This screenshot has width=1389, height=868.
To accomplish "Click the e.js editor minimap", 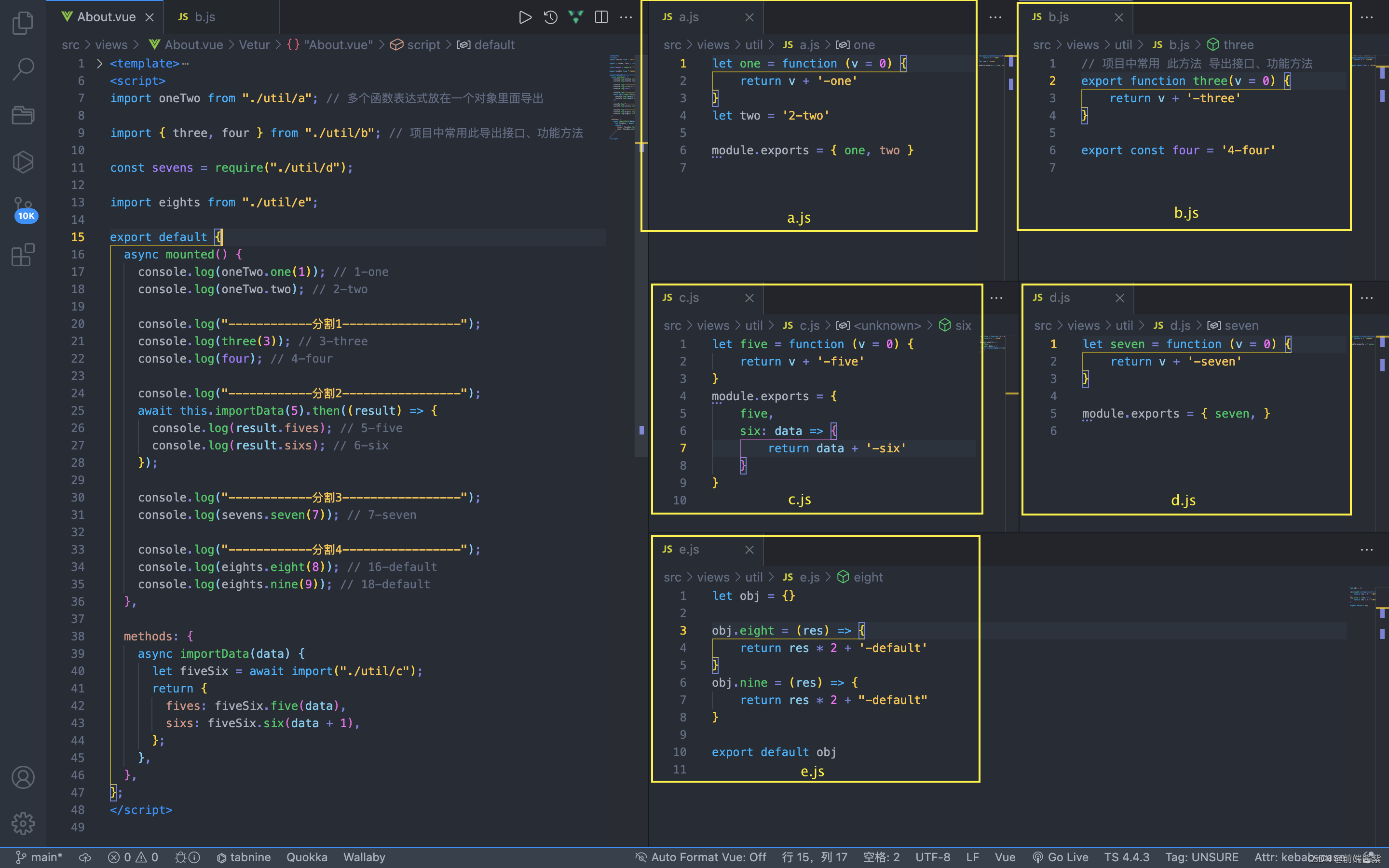I will click(1362, 597).
